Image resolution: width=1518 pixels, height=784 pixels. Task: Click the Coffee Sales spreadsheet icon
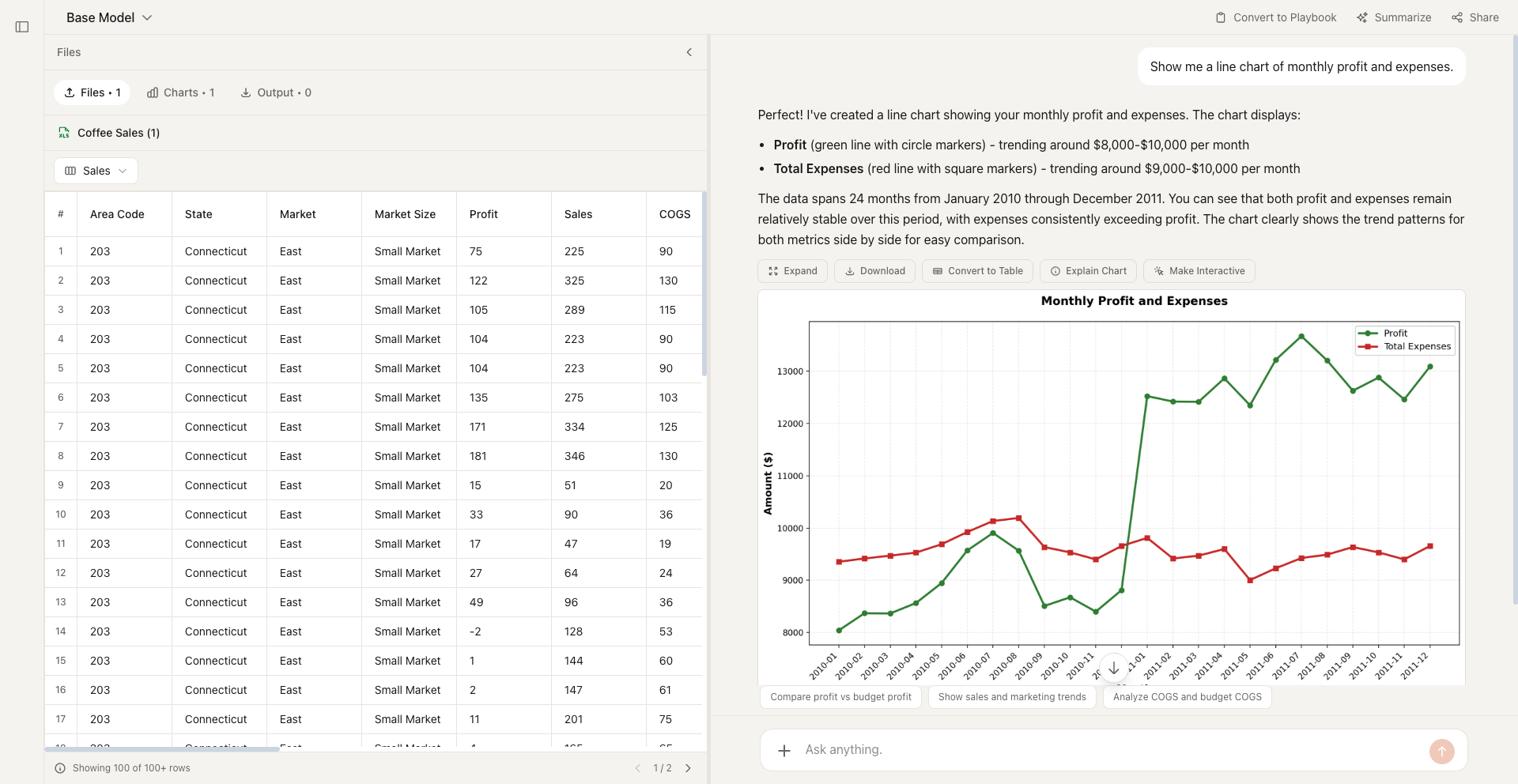[64, 133]
